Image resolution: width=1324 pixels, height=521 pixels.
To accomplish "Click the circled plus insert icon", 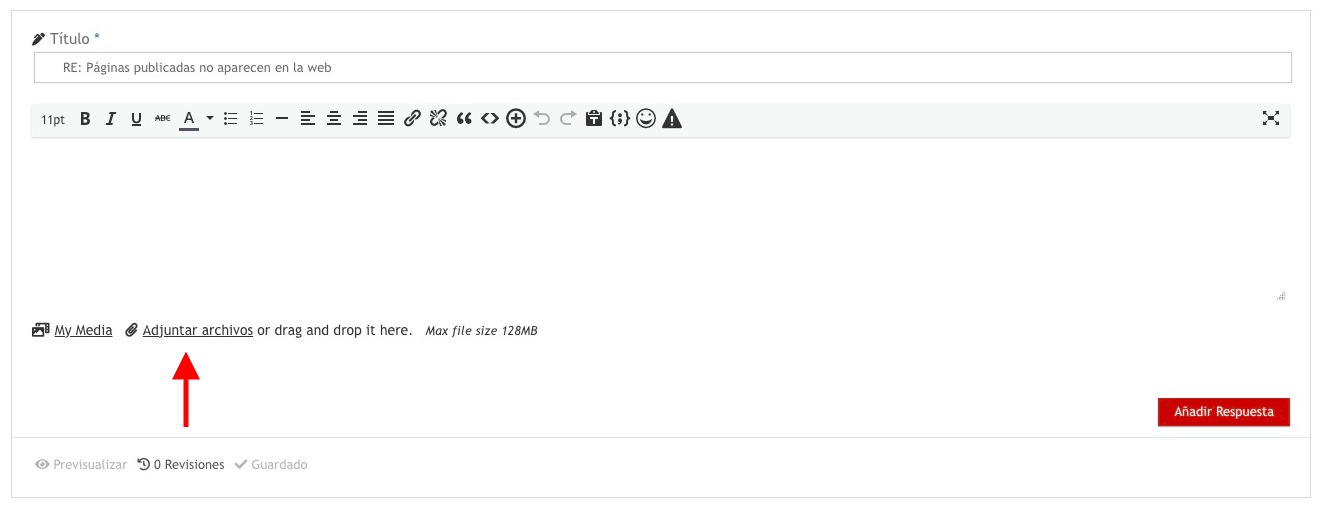I will coord(516,119).
